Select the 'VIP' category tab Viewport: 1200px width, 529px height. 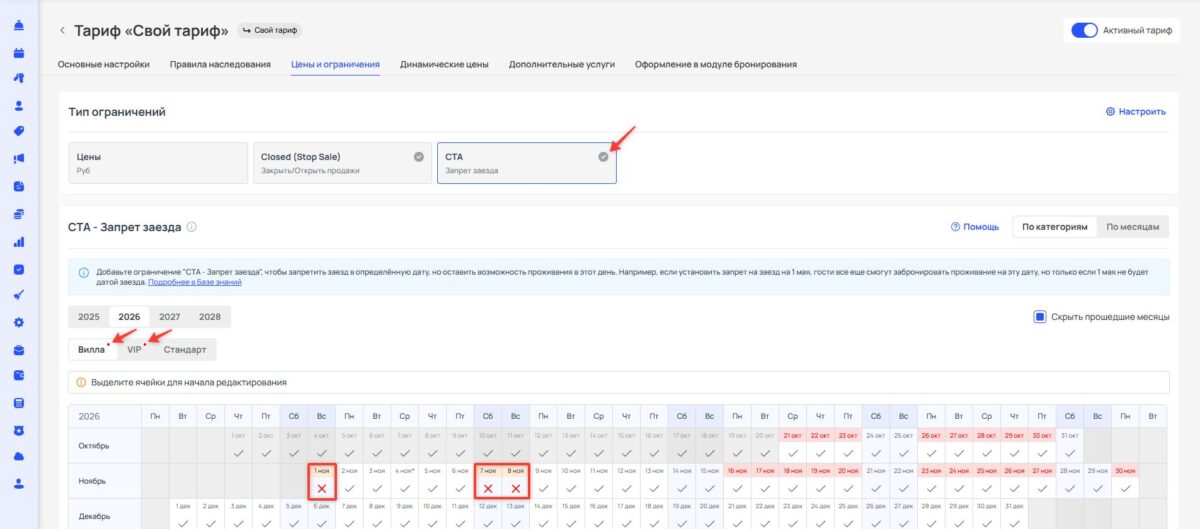pos(134,350)
